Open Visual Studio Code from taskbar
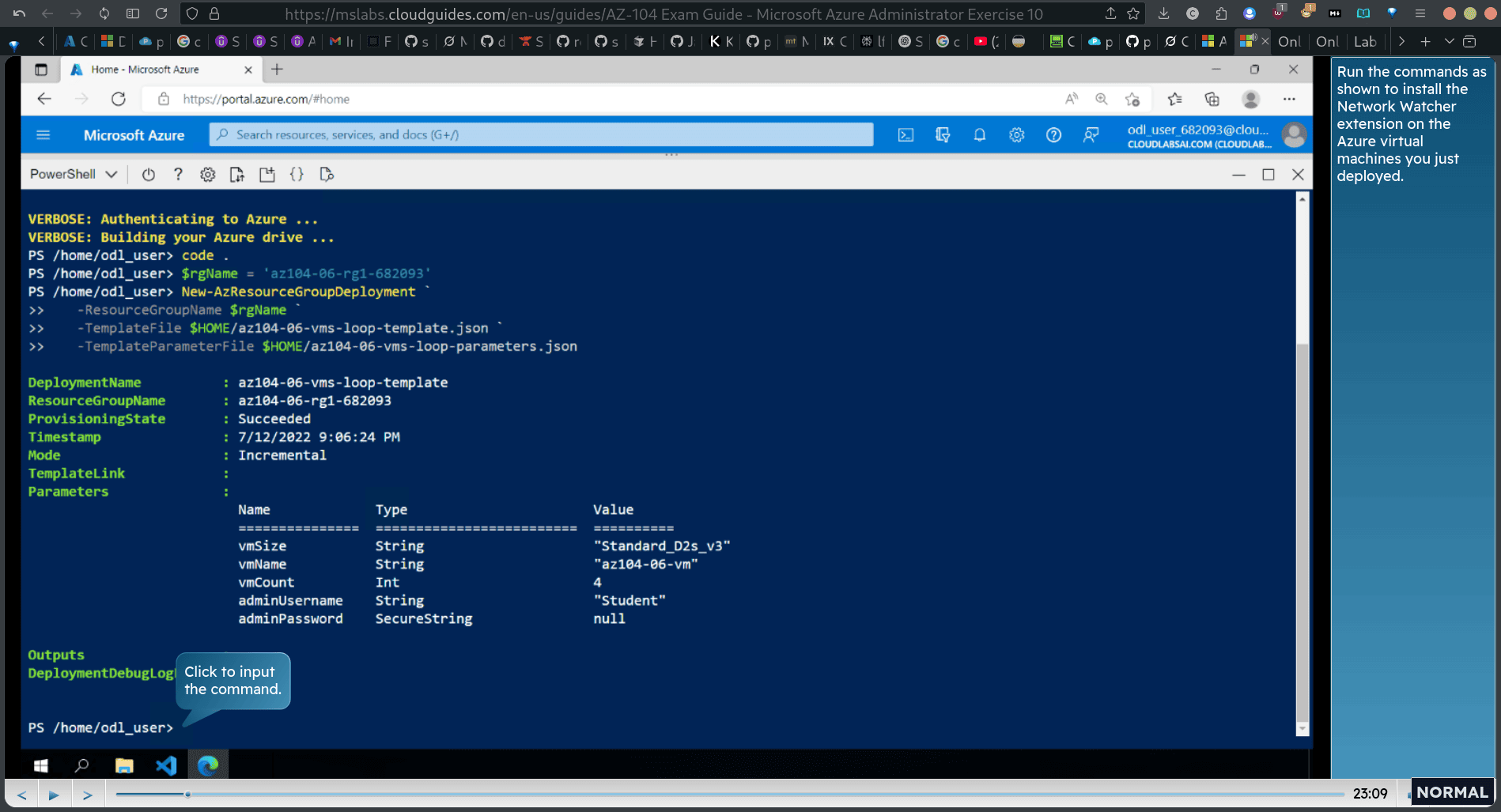Image resolution: width=1501 pixels, height=812 pixels. 166,765
